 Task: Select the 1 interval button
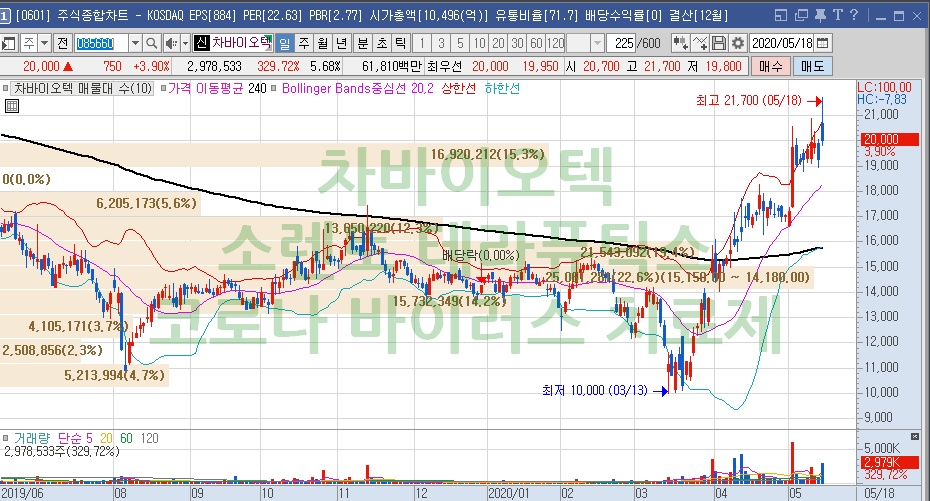(422, 43)
